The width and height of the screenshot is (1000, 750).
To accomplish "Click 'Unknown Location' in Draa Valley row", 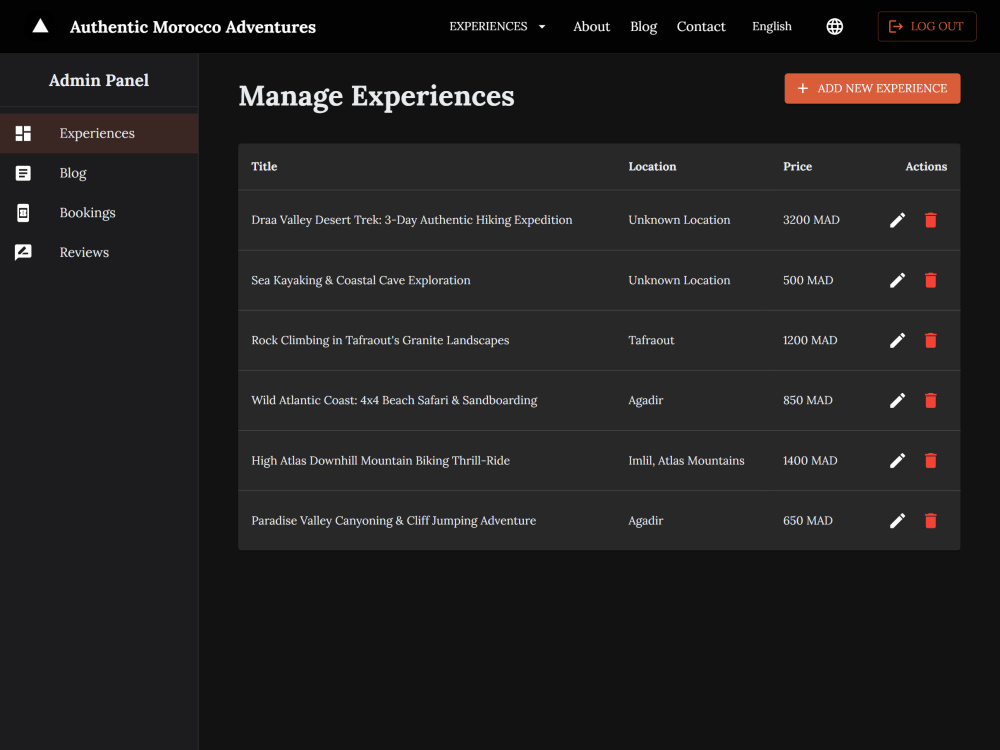I will tap(679, 220).
